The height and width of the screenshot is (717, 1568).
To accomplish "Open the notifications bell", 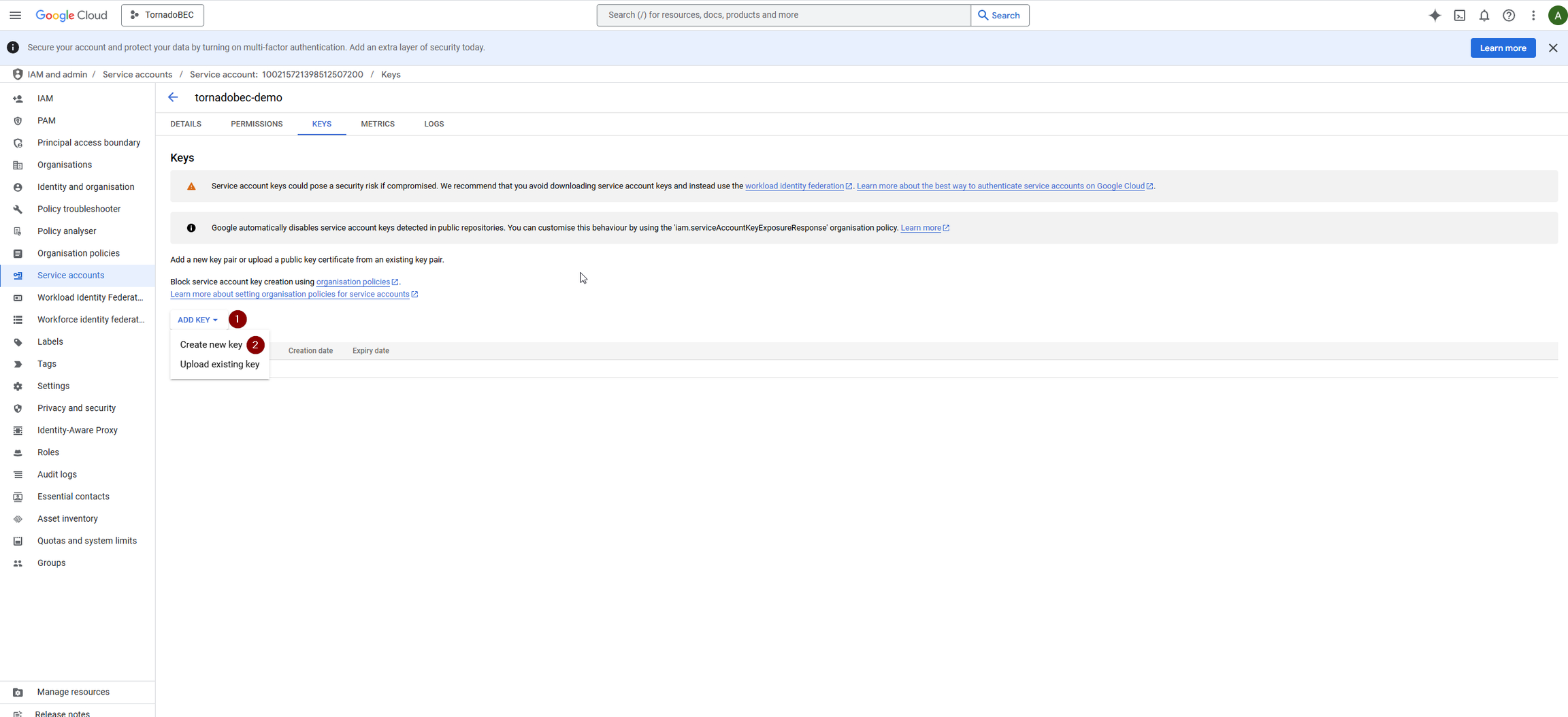I will pos(1484,15).
